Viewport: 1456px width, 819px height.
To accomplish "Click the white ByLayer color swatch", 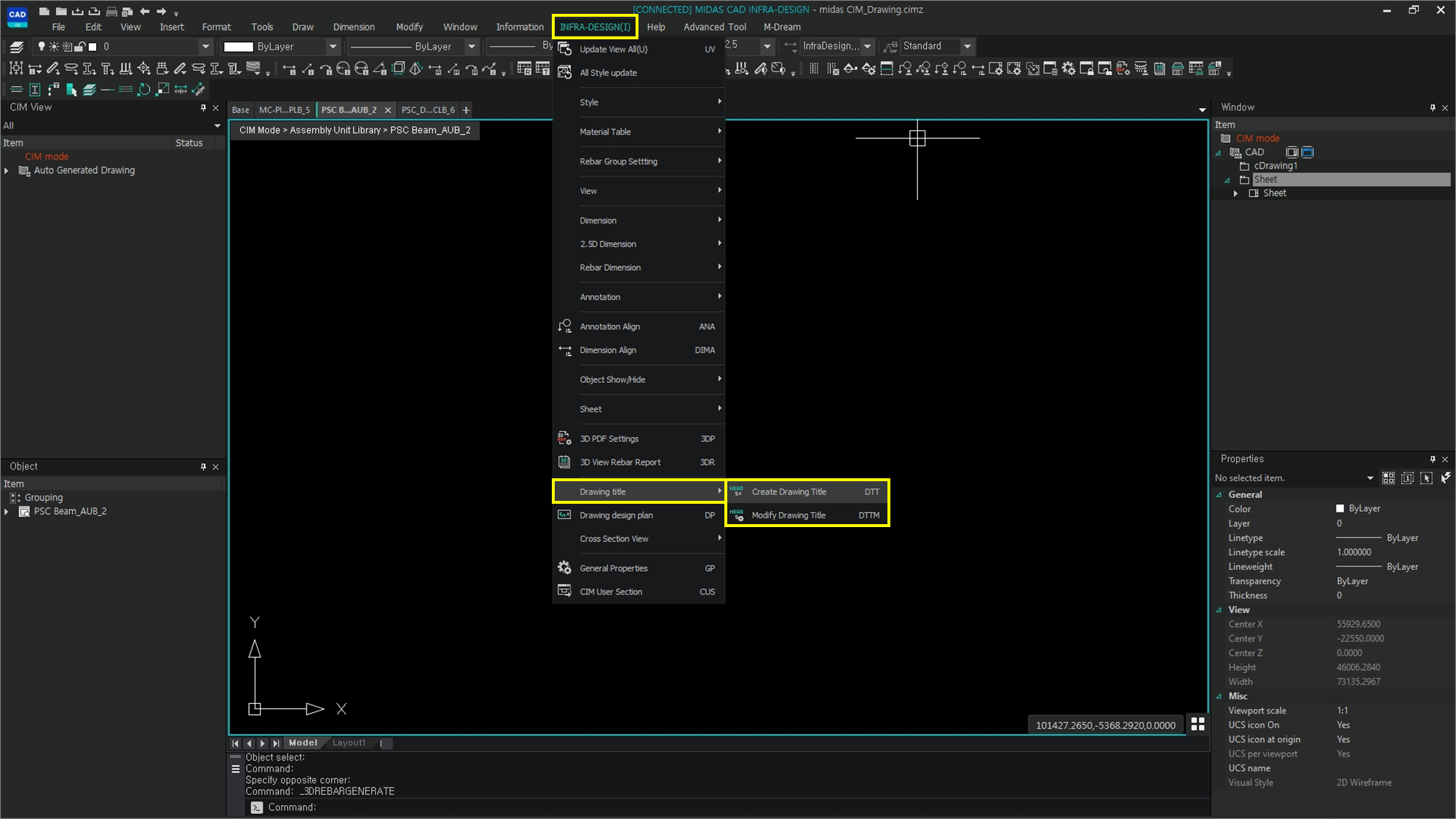I will point(238,47).
